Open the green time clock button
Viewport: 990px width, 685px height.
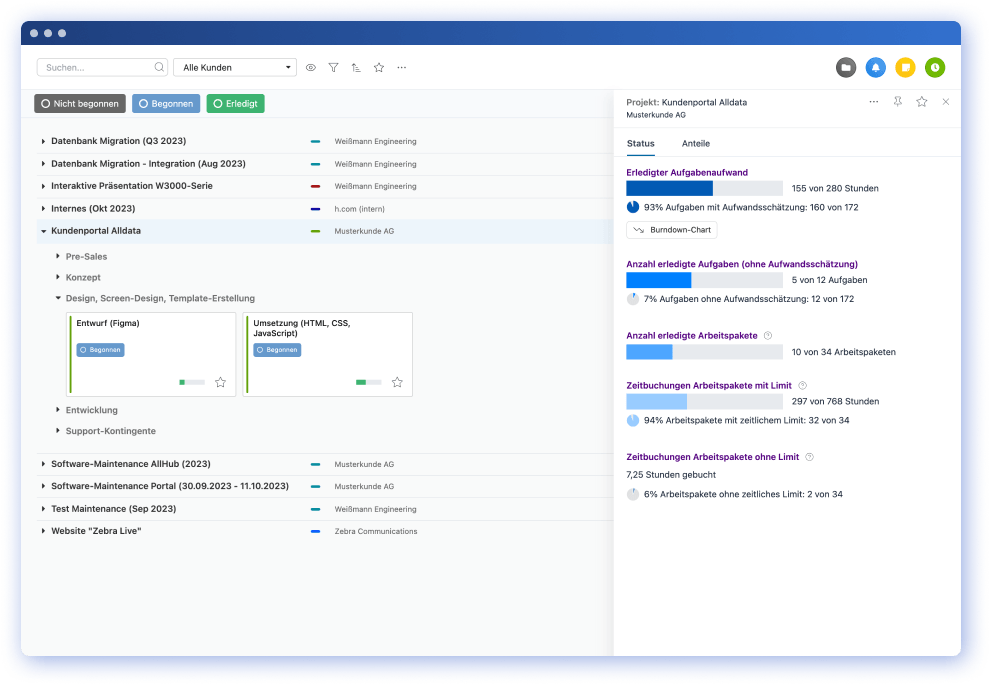(x=935, y=68)
